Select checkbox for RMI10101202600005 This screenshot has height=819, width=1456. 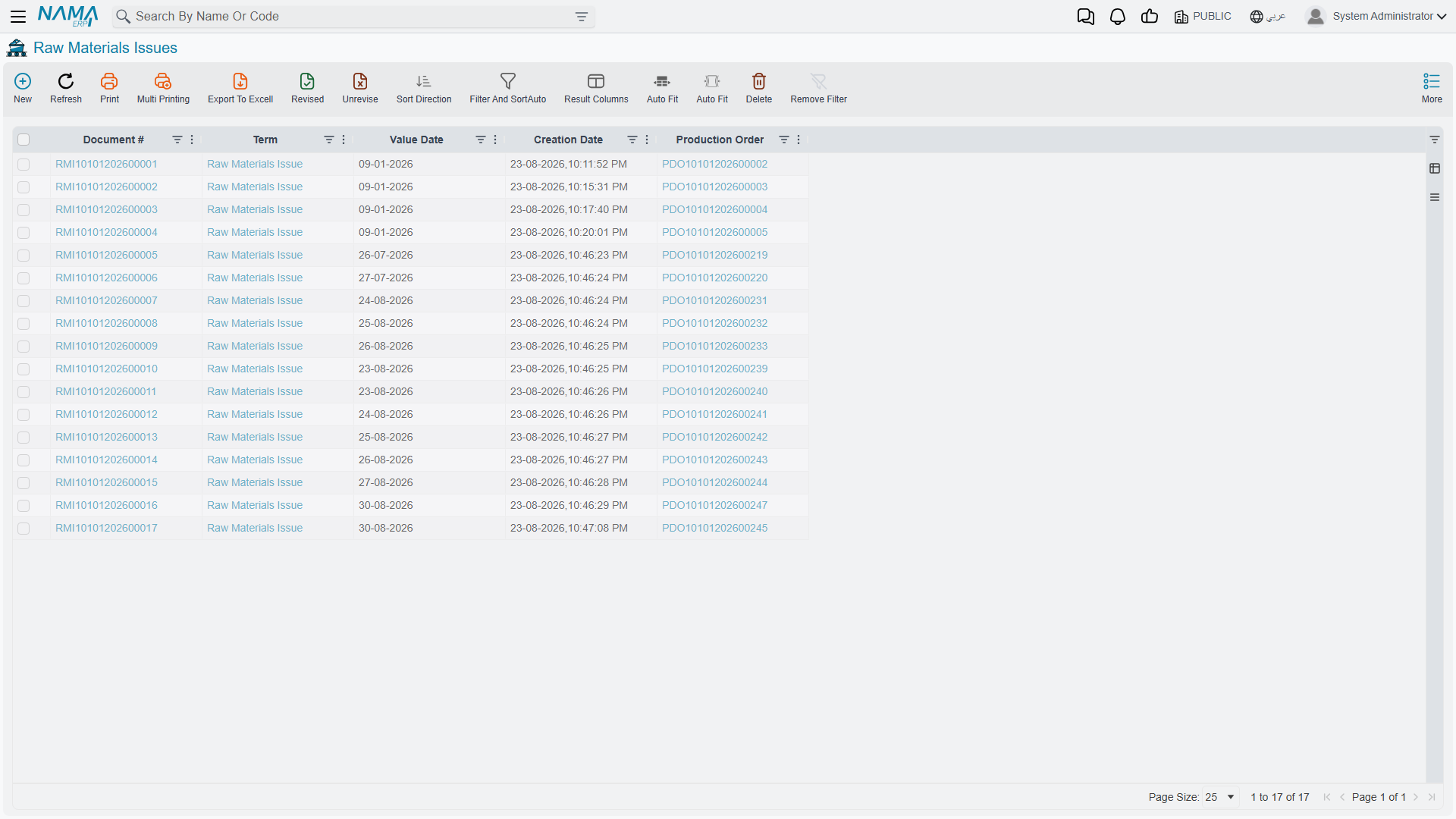(x=24, y=256)
